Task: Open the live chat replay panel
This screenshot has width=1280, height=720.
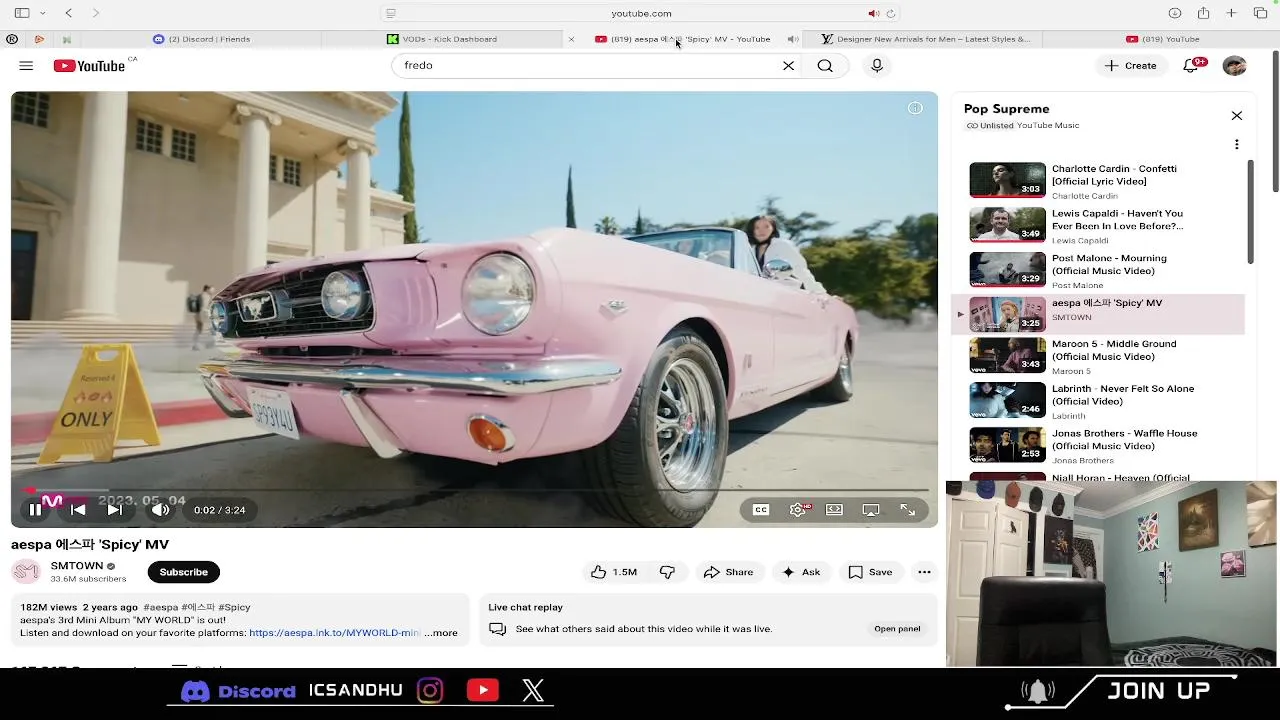Action: pyautogui.click(x=897, y=629)
